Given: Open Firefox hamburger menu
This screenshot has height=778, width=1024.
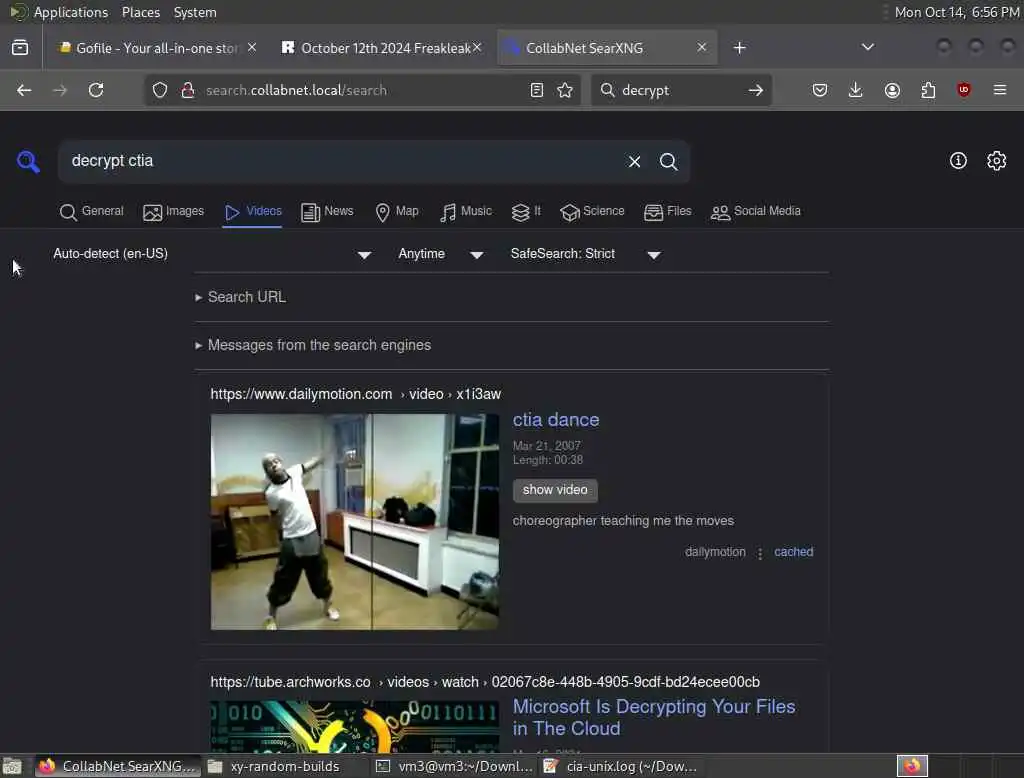Looking at the screenshot, I should coord(999,90).
